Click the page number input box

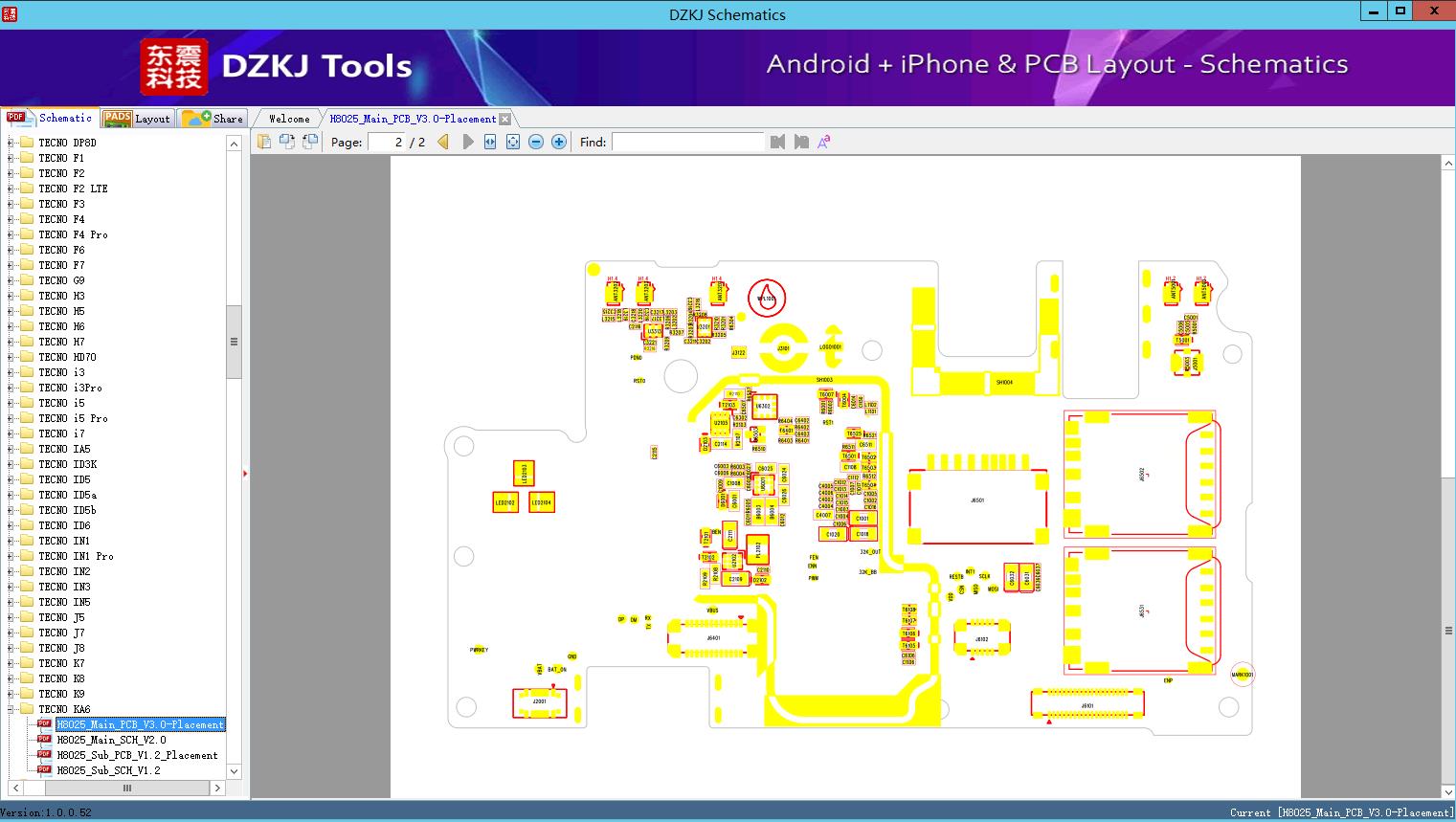click(387, 142)
